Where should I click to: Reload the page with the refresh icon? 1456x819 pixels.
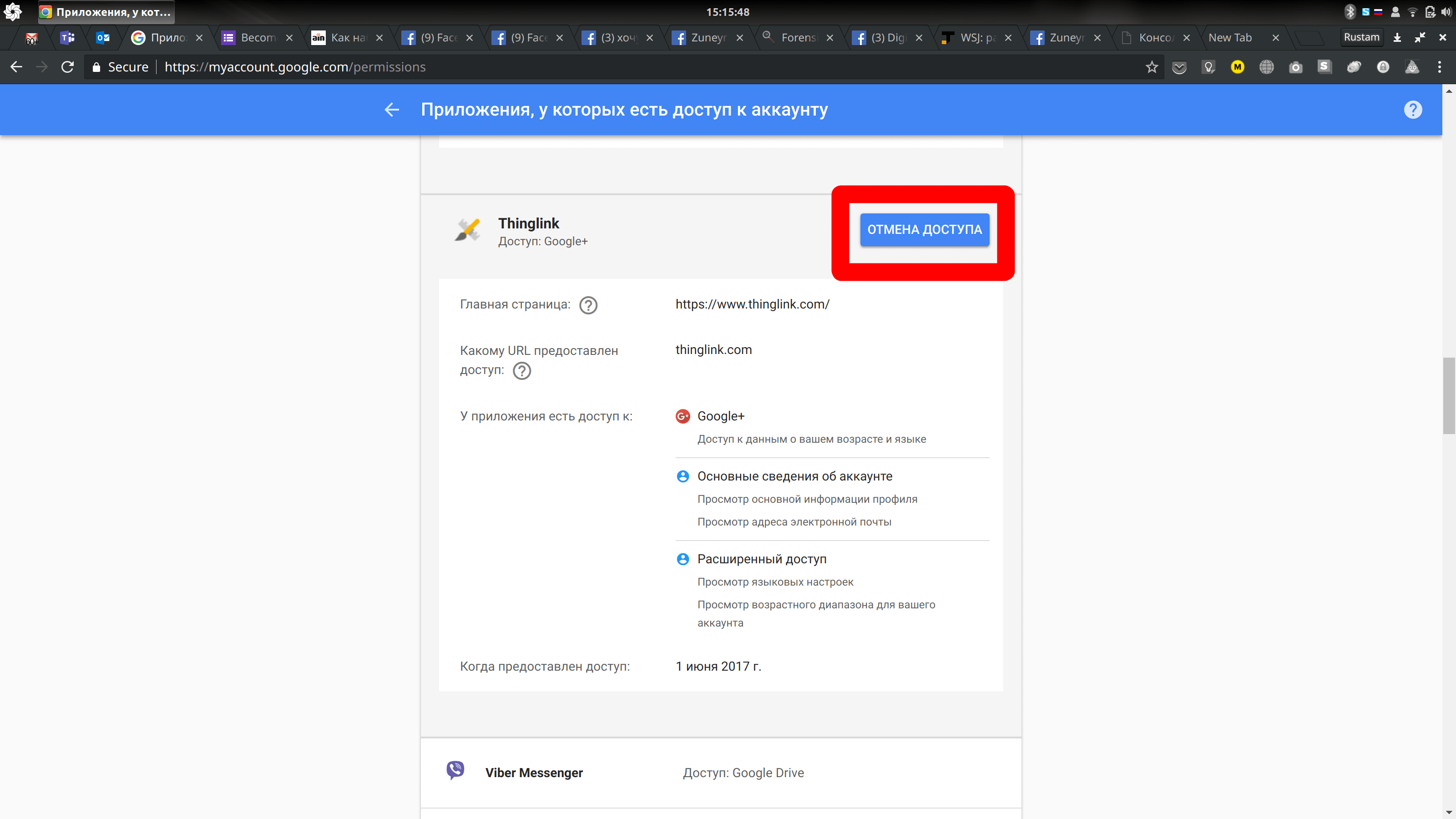(x=68, y=67)
